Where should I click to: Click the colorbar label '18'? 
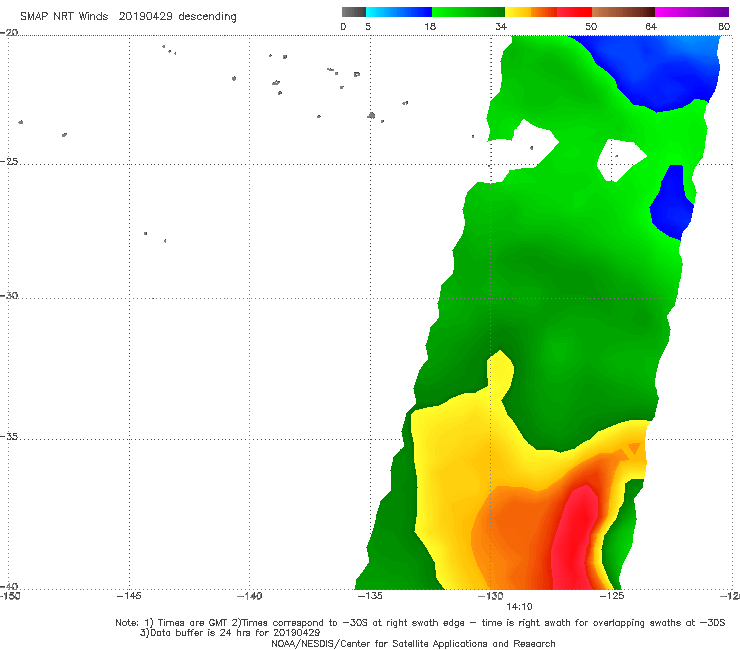tap(430, 26)
